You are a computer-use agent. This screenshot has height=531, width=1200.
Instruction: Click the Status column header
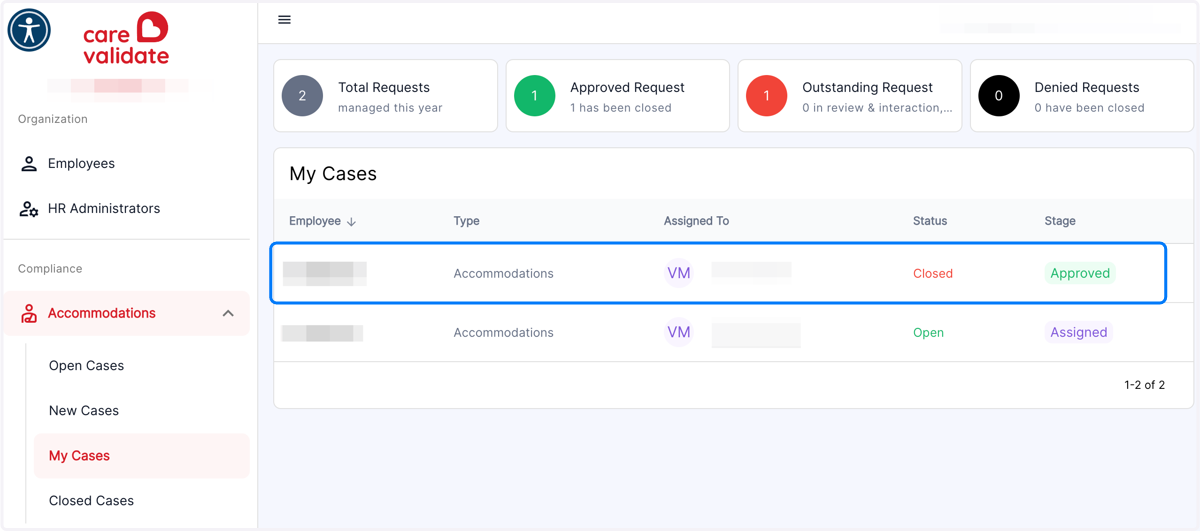(930, 221)
